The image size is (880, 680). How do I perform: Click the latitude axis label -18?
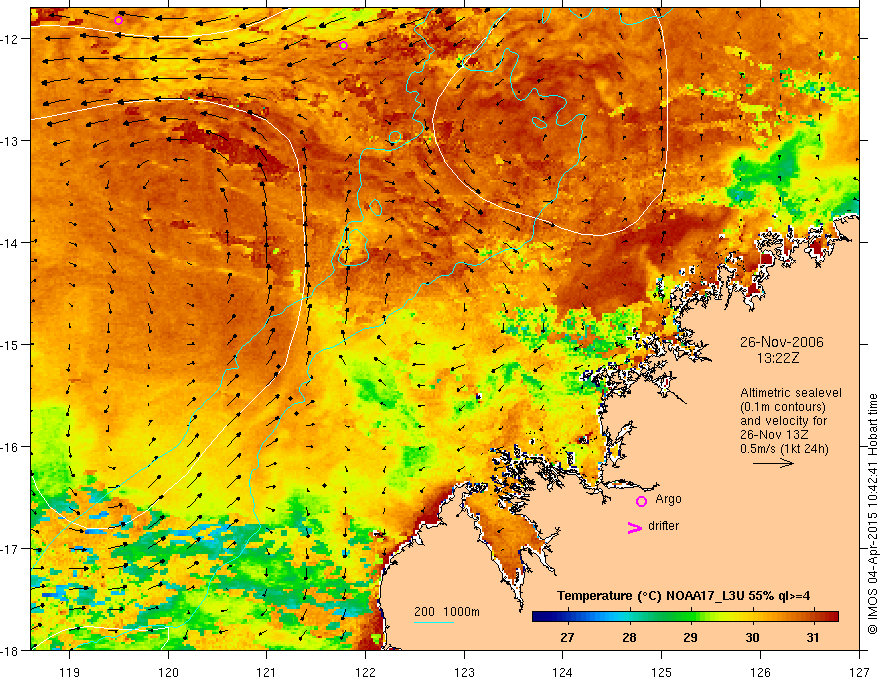[x=10, y=650]
